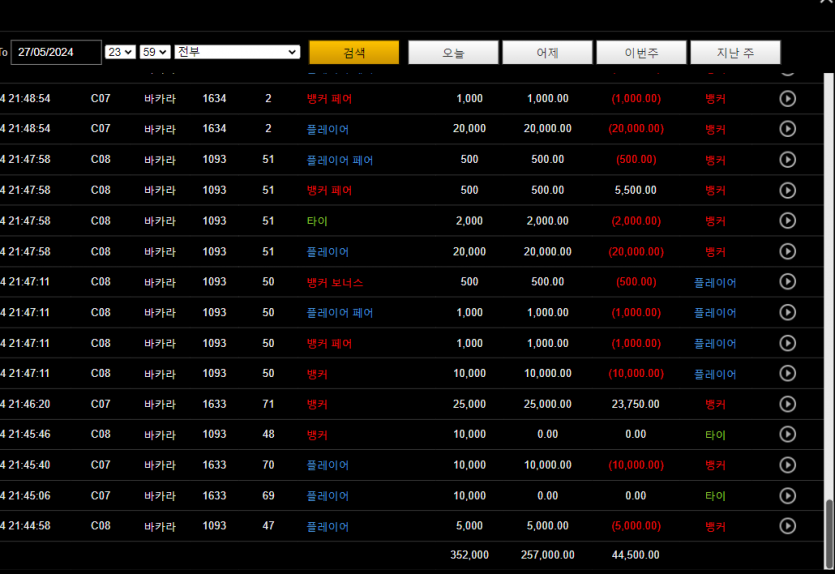The width and height of the screenshot is (835, 574).
Task: Click the 뱅커 보너스 bet type cell
Action: click(334, 282)
